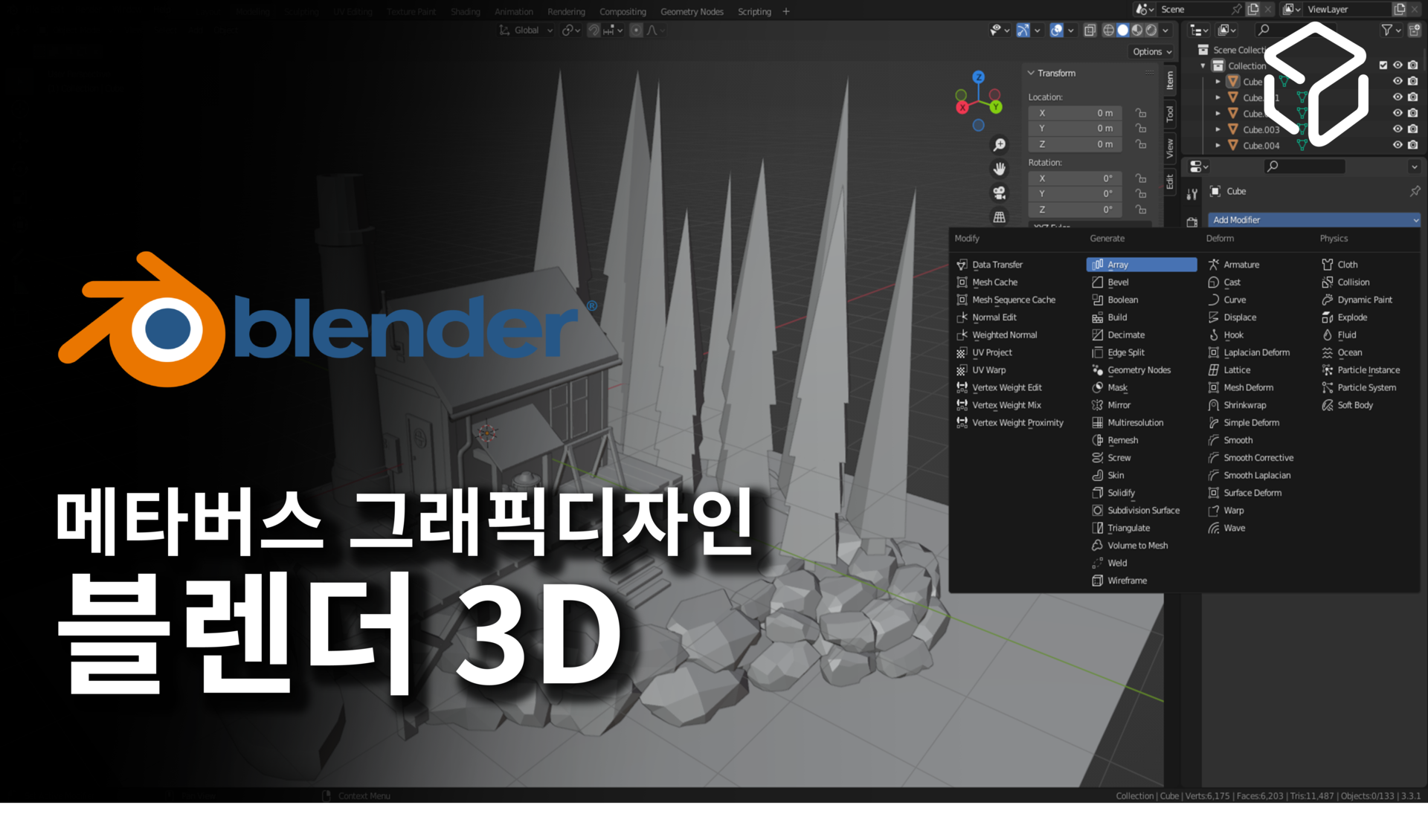Switch perspective/orthographic with the grid icon
Viewport: 1428px width, 840px height.
click(x=1000, y=217)
